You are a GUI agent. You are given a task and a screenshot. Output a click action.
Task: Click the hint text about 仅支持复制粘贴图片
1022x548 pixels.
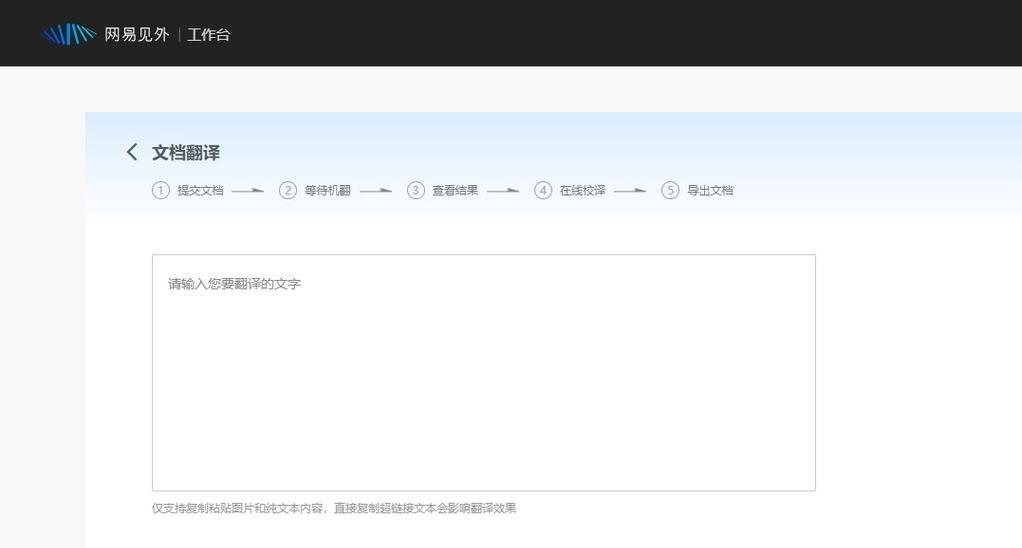[x=334, y=508]
